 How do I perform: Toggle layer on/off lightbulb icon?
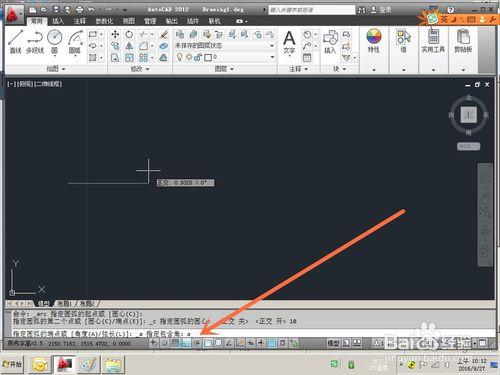tap(180, 57)
